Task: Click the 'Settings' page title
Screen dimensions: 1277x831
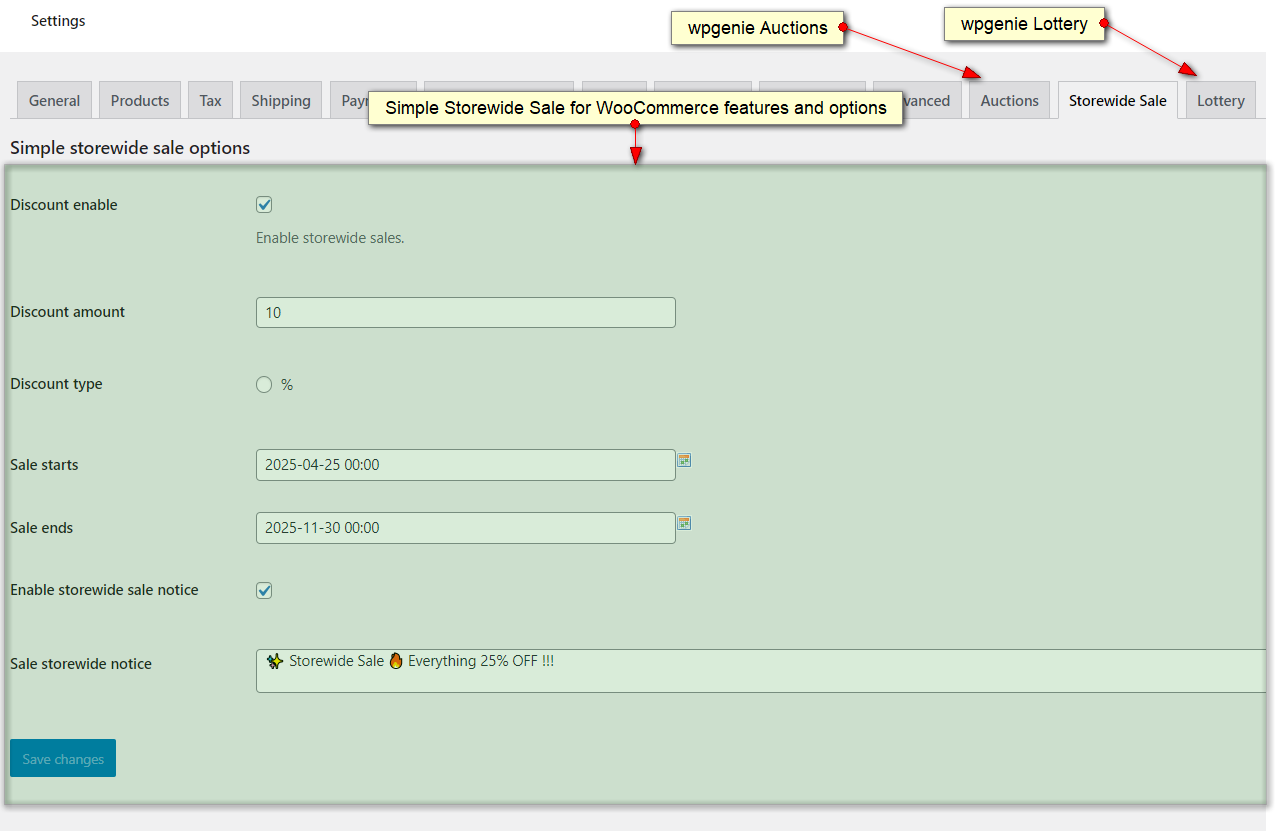Action: click(58, 21)
